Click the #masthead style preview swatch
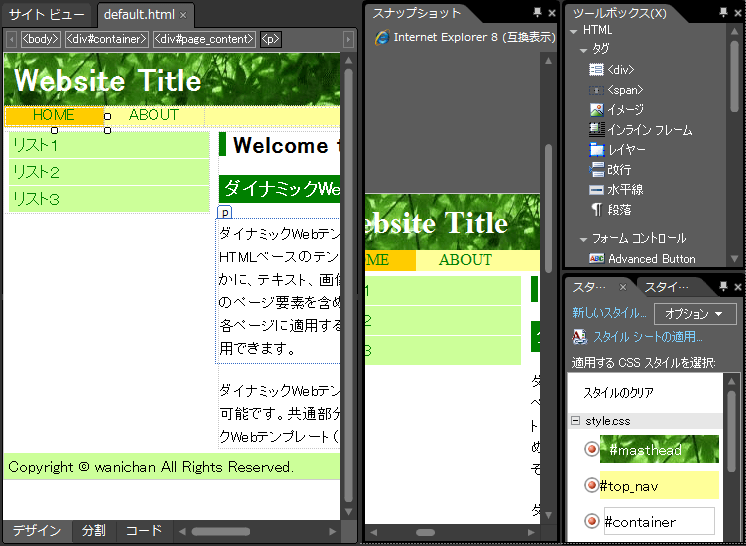Viewport: 746px width, 546px height. [659, 449]
